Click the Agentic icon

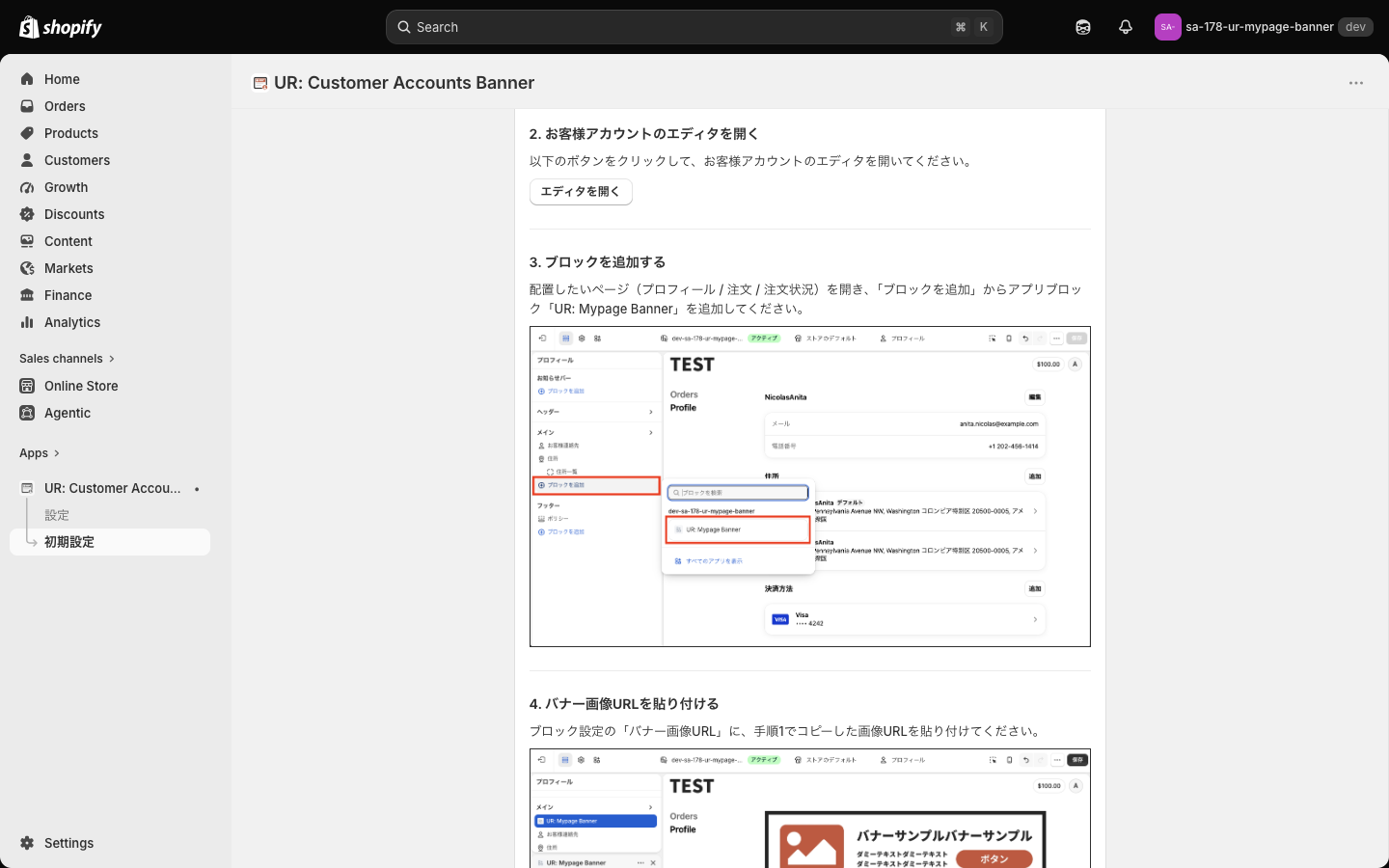point(27,413)
